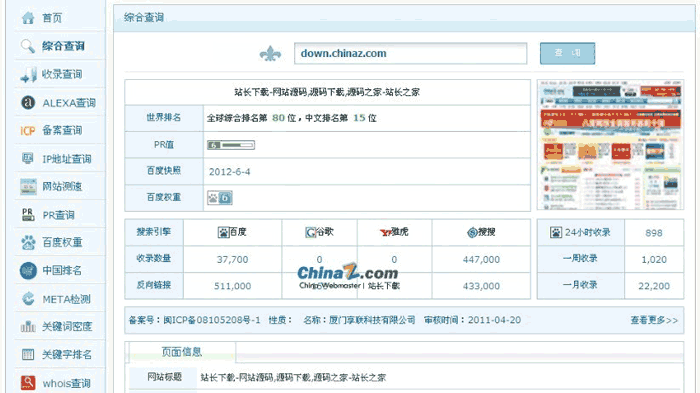Open 关键词密度 link in sidebar
The height and width of the screenshot is (393, 700).
click(67, 326)
